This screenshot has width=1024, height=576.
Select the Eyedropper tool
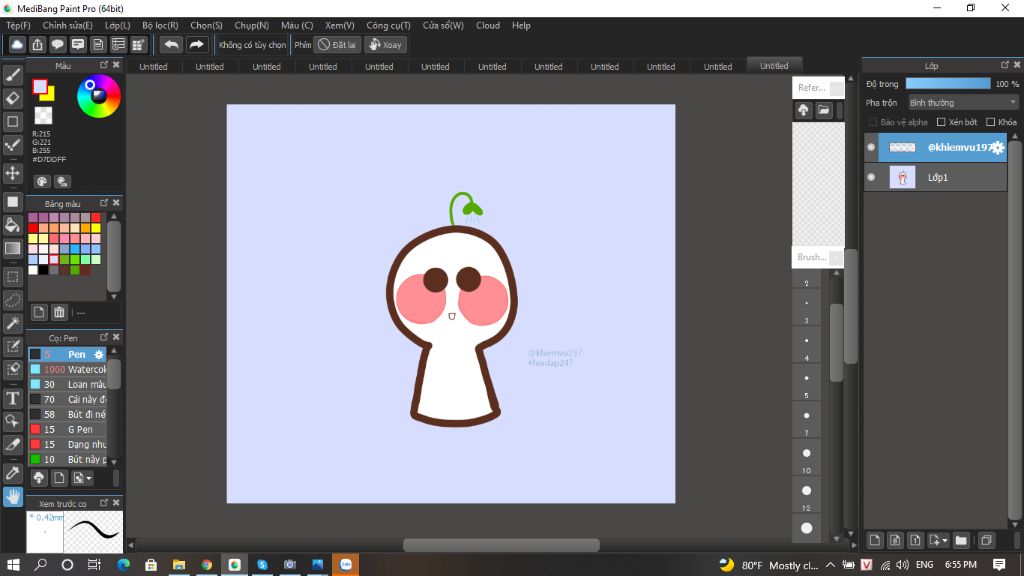12,473
